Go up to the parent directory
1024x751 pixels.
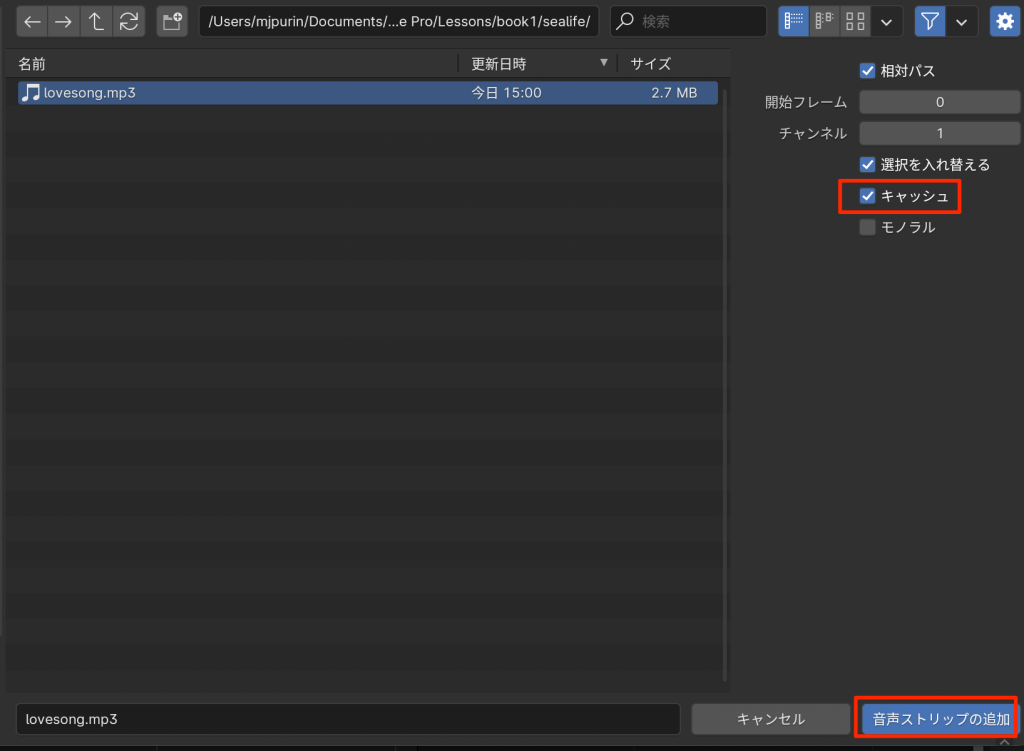(96, 21)
